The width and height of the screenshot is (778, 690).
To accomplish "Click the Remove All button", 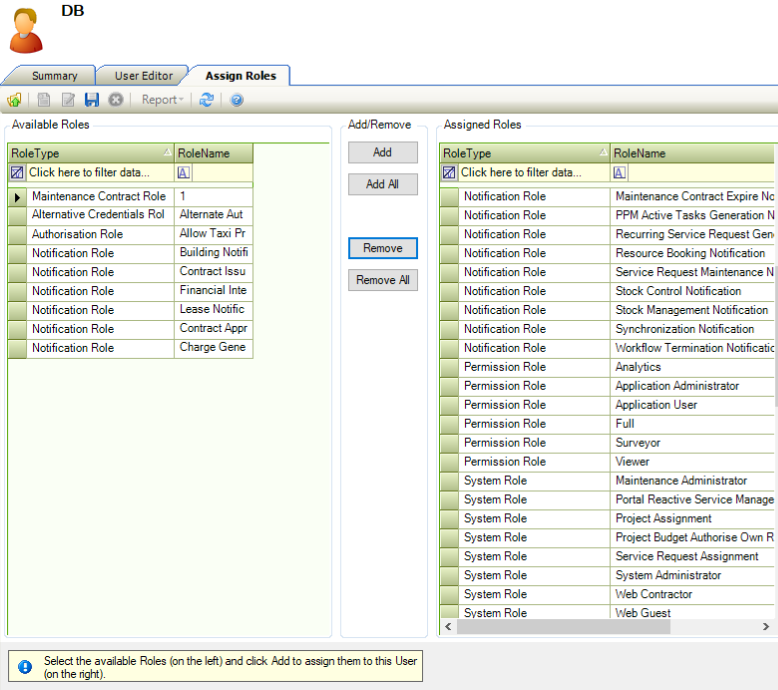I will tap(382, 281).
